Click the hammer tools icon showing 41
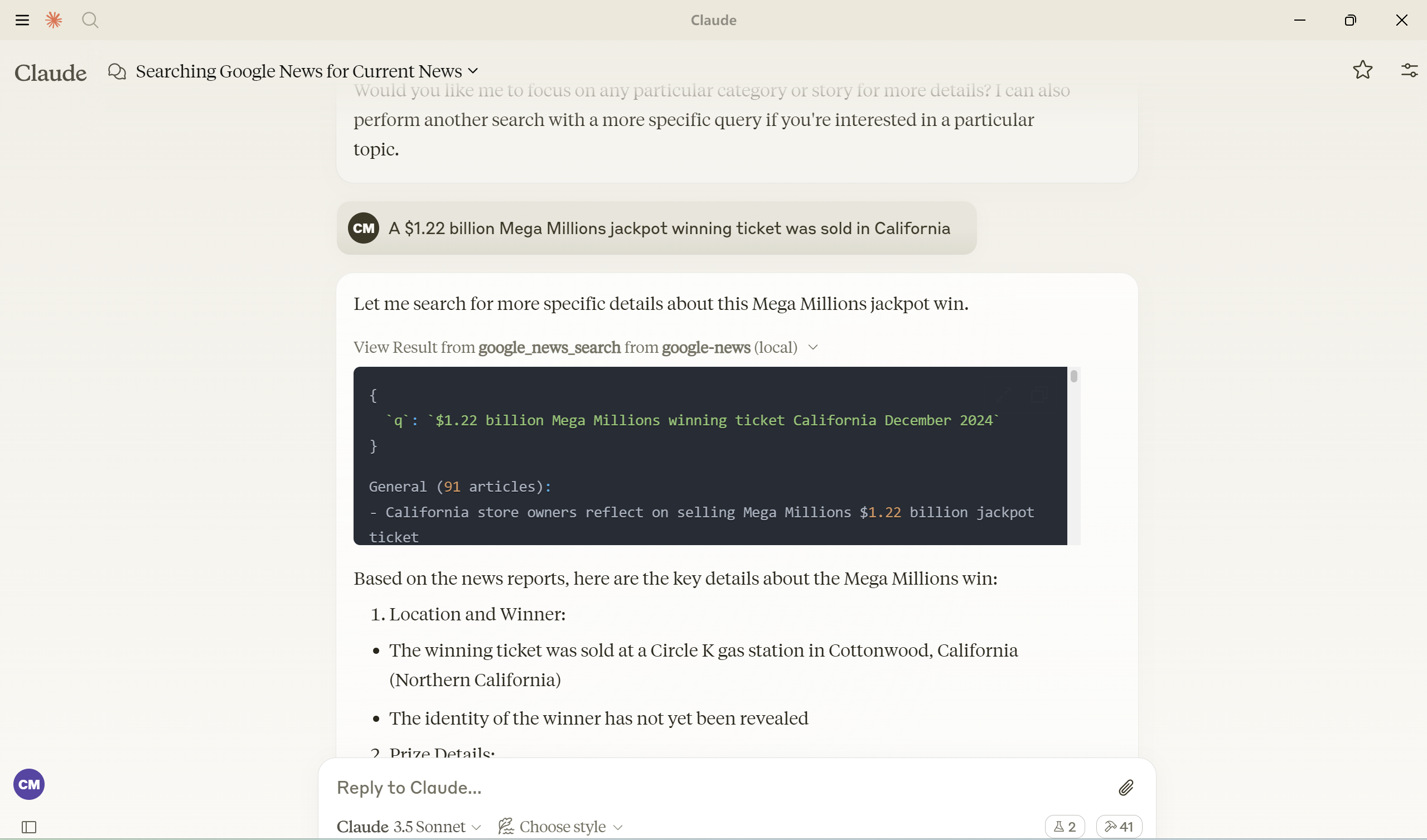This screenshot has height=840, width=1427. (1119, 827)
